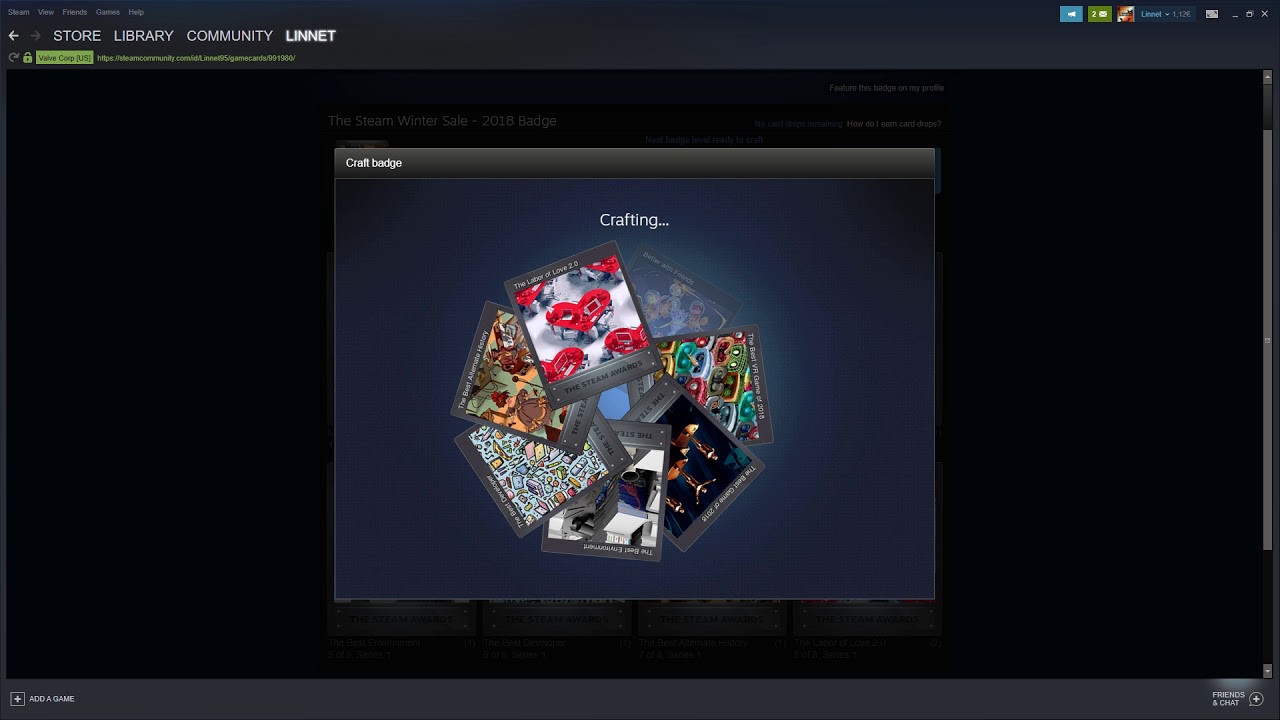The image size is (1280, 720).
Task: Open the Games menu
Action: click(108, 12)
